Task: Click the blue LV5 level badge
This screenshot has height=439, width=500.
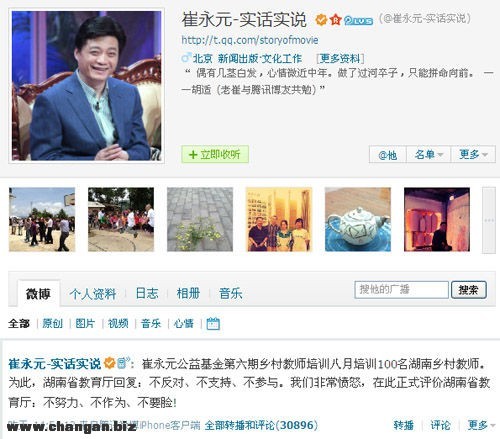Action: click(358, 20)
